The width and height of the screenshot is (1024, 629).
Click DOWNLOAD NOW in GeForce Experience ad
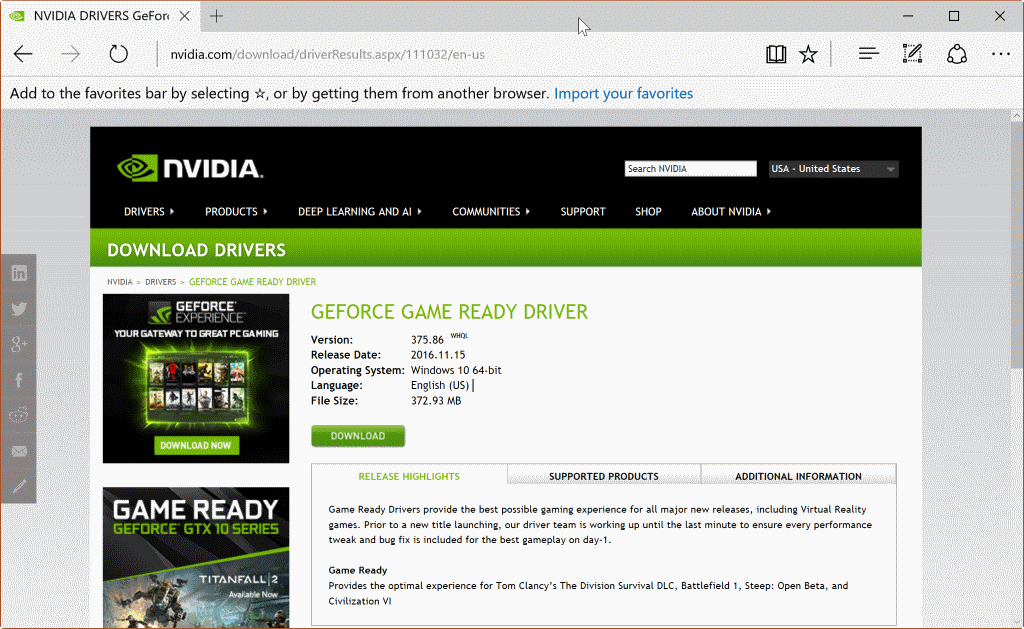196,445
